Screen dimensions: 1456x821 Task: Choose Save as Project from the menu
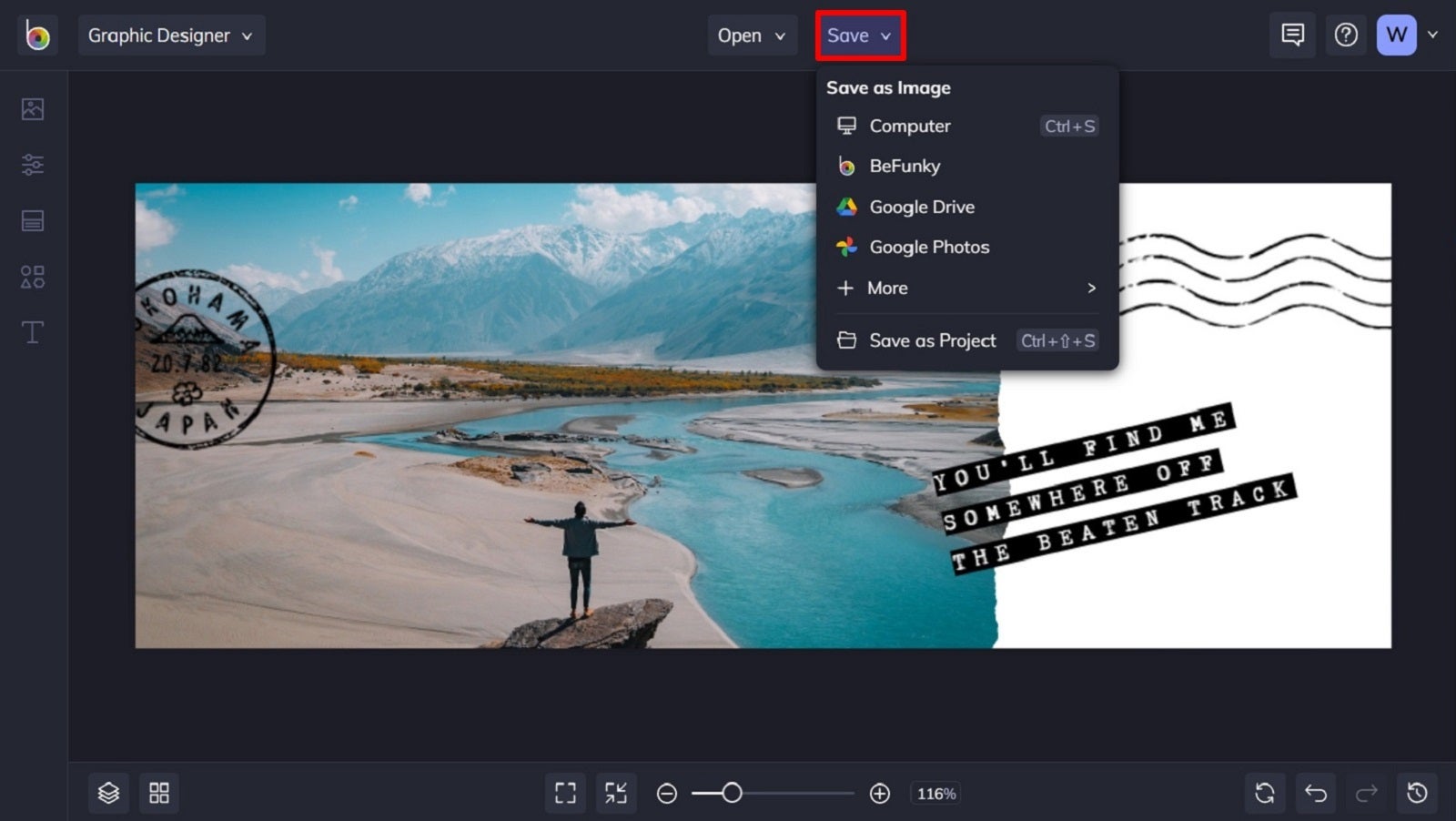click(x=933, y=340)
